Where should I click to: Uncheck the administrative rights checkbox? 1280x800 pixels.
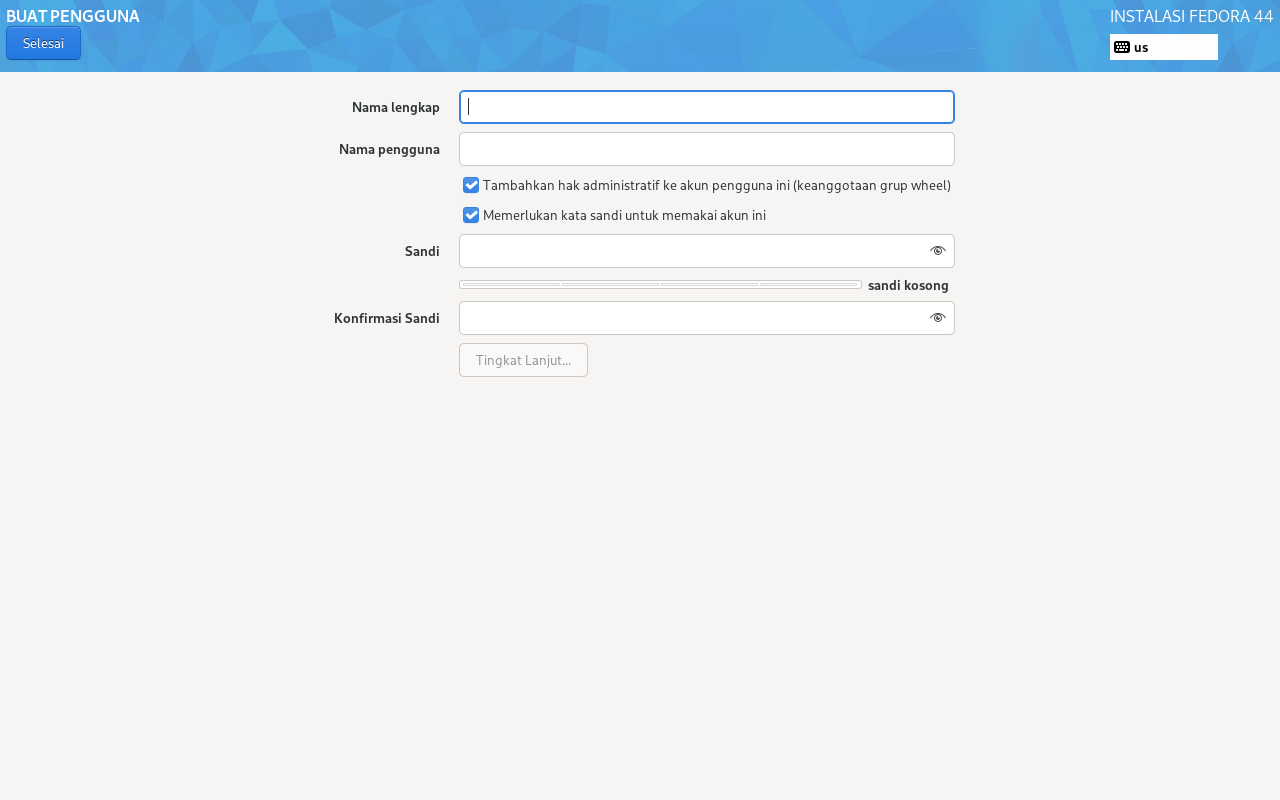click(x=471, y=185)
